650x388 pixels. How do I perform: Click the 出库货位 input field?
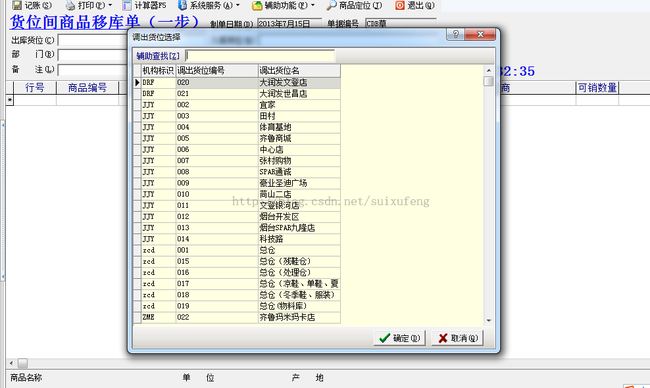pos(92,40)
